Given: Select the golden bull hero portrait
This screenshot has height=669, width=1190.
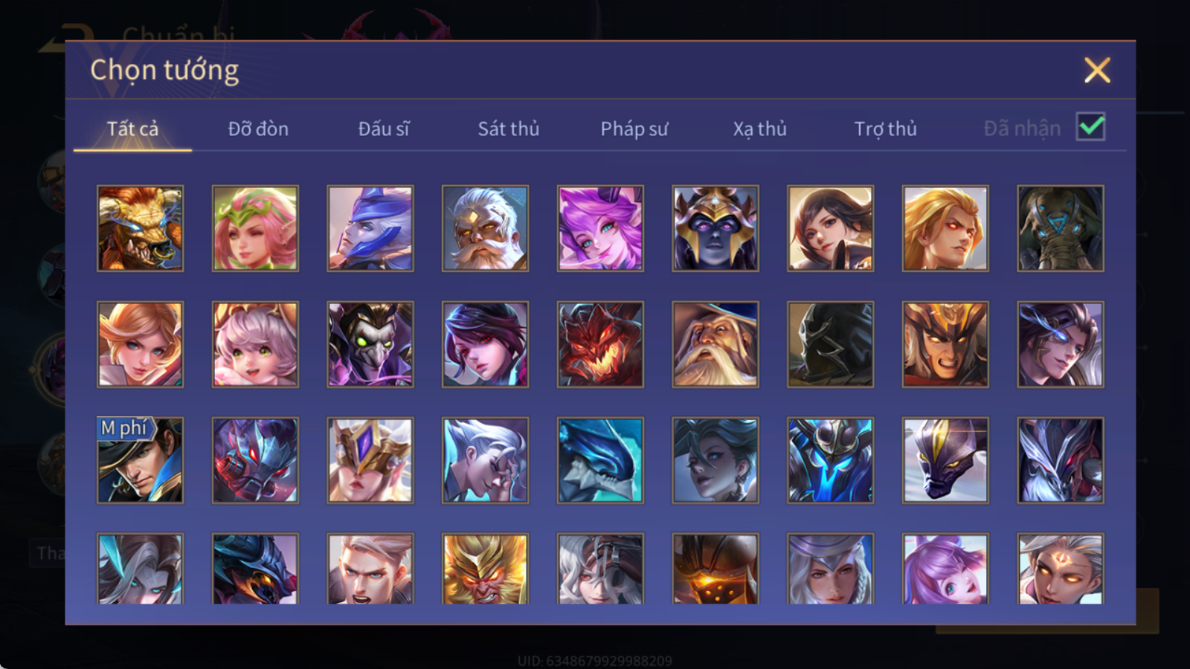Looking at the screenshot, I should (x=140, y=228).
